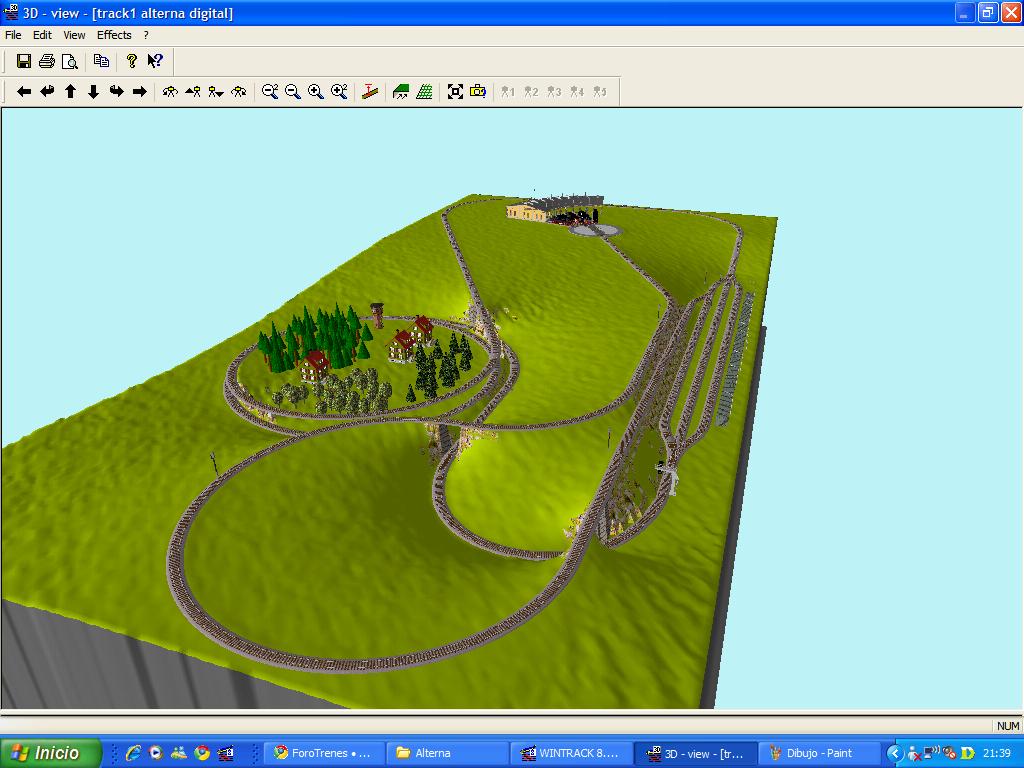
Task: Open the Edit menu
Action: (42, 35)
